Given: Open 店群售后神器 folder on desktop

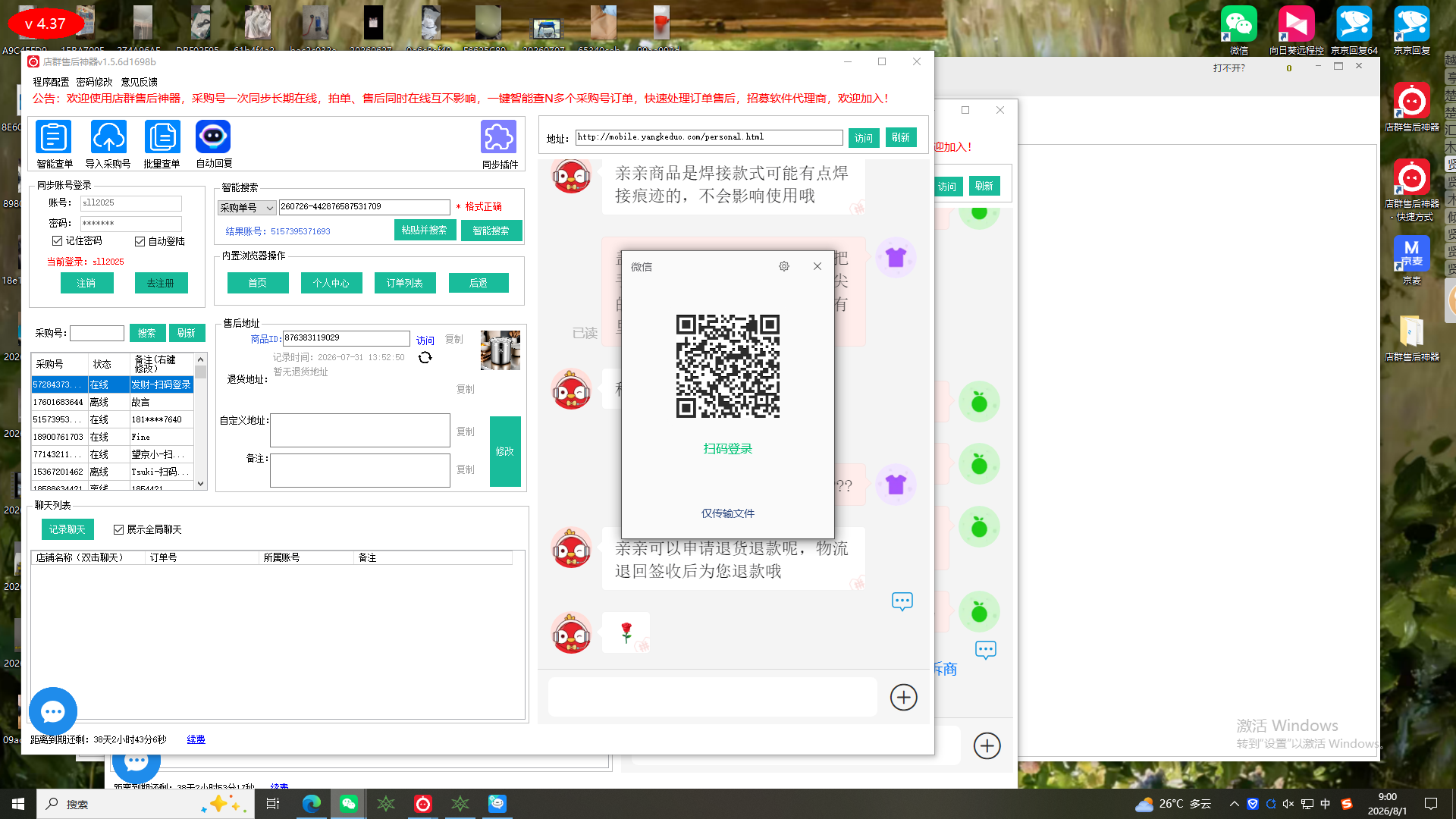Looking at the screenshot, I should coord(1412,337).
